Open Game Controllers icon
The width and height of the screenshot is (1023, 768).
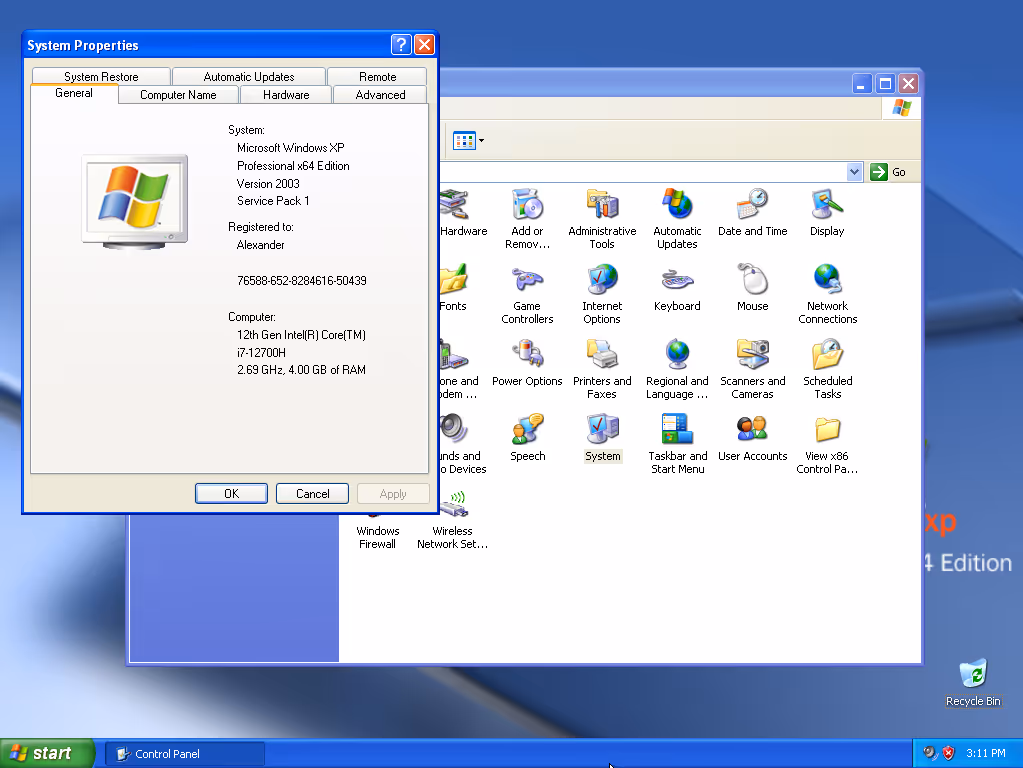pos(527,294)
